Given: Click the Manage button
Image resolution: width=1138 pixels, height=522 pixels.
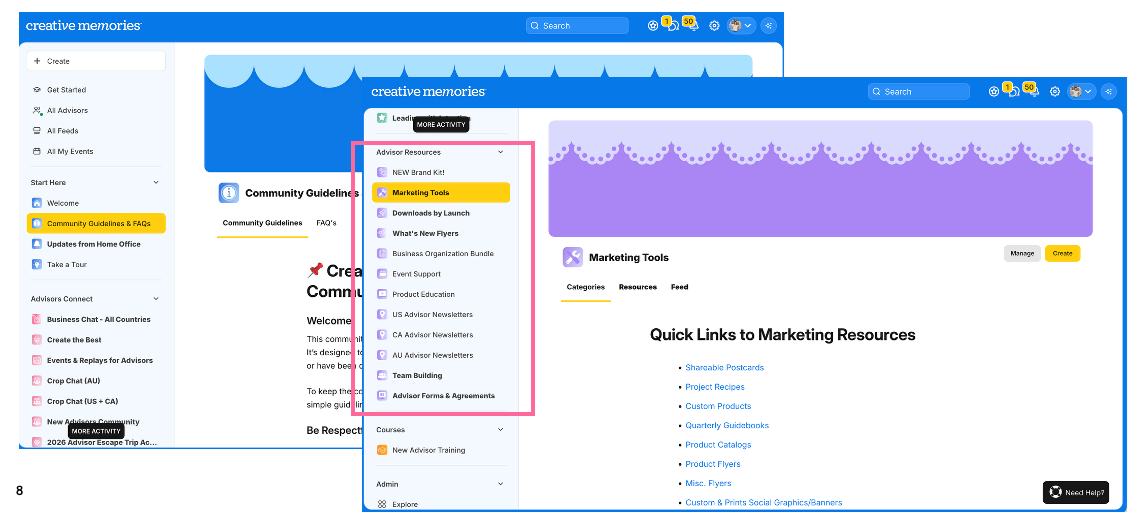Looking at the screenshot, I should (1023, 253).
